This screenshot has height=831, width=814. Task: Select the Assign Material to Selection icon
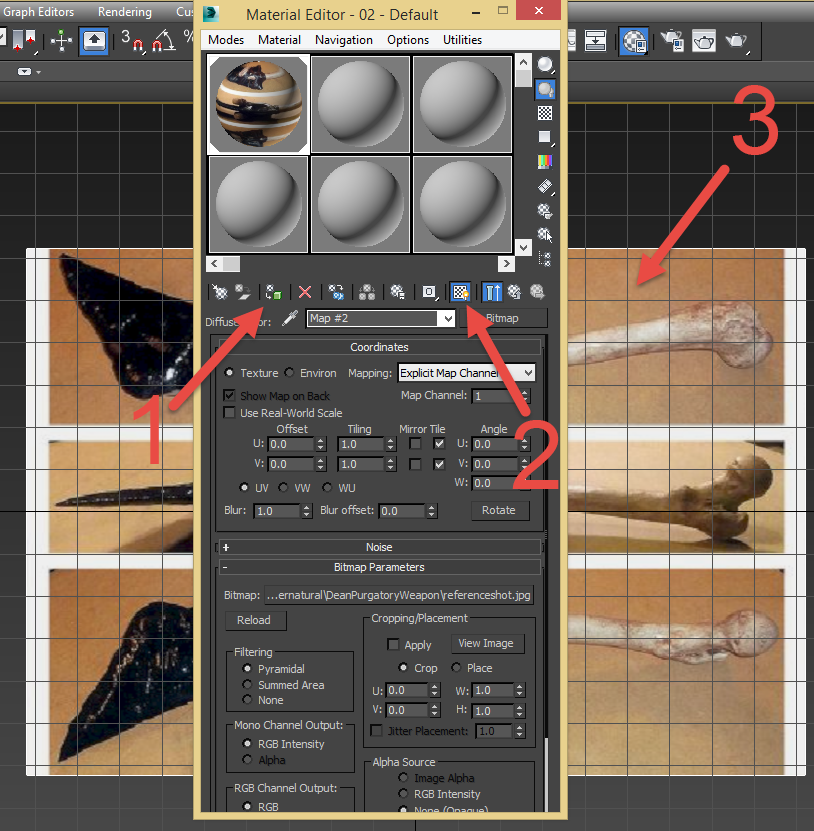(273, 291)
